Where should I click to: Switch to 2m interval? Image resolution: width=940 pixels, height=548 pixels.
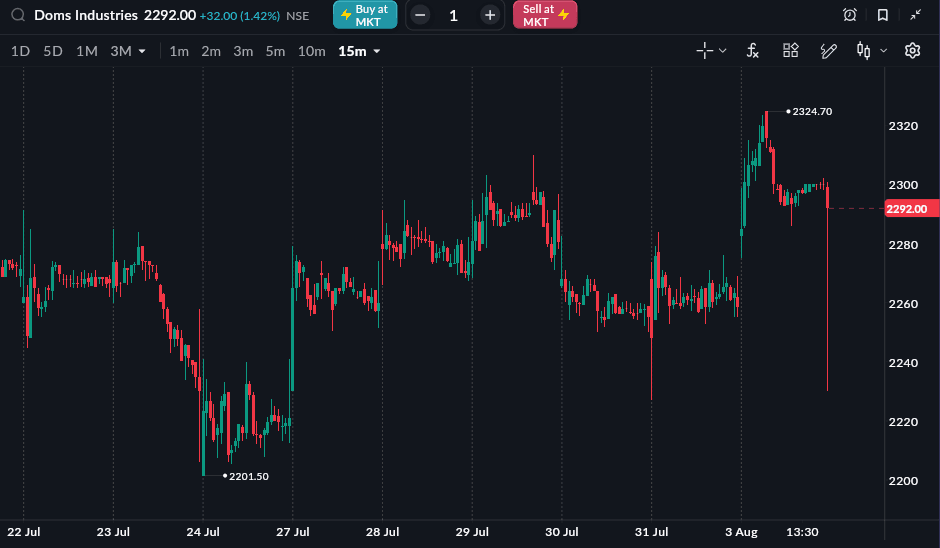[211, 52]
